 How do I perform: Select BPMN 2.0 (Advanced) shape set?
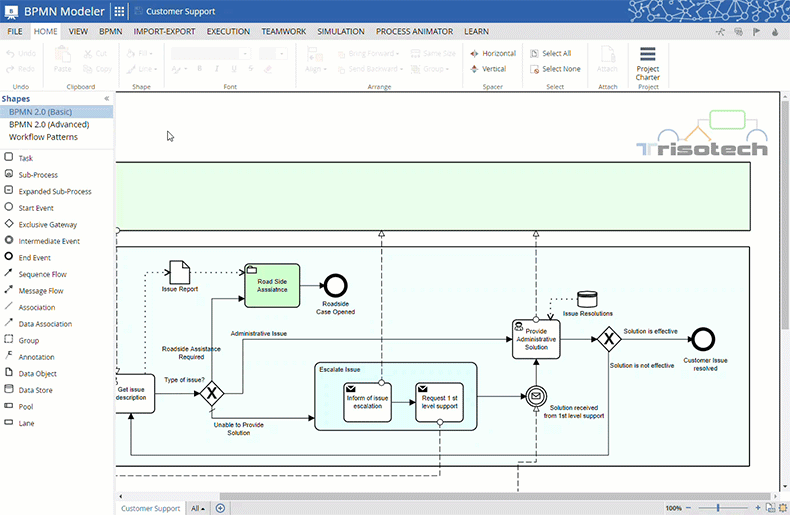point(49,124)
